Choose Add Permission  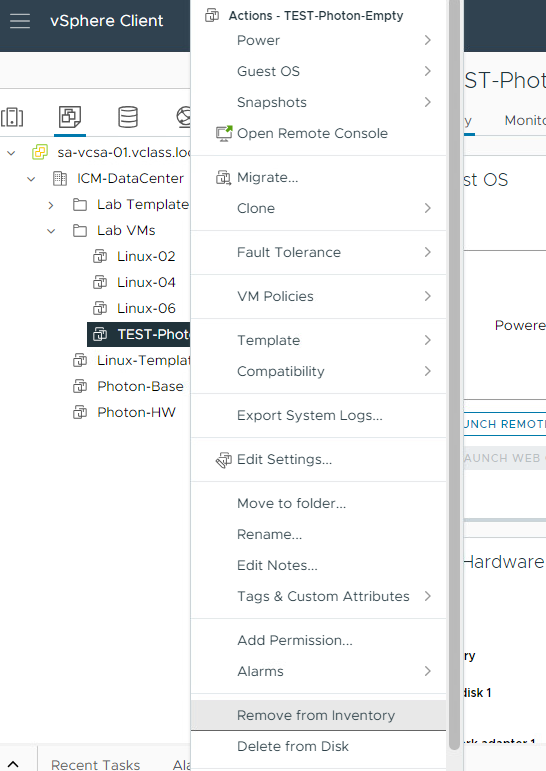[x=318, y=640]
